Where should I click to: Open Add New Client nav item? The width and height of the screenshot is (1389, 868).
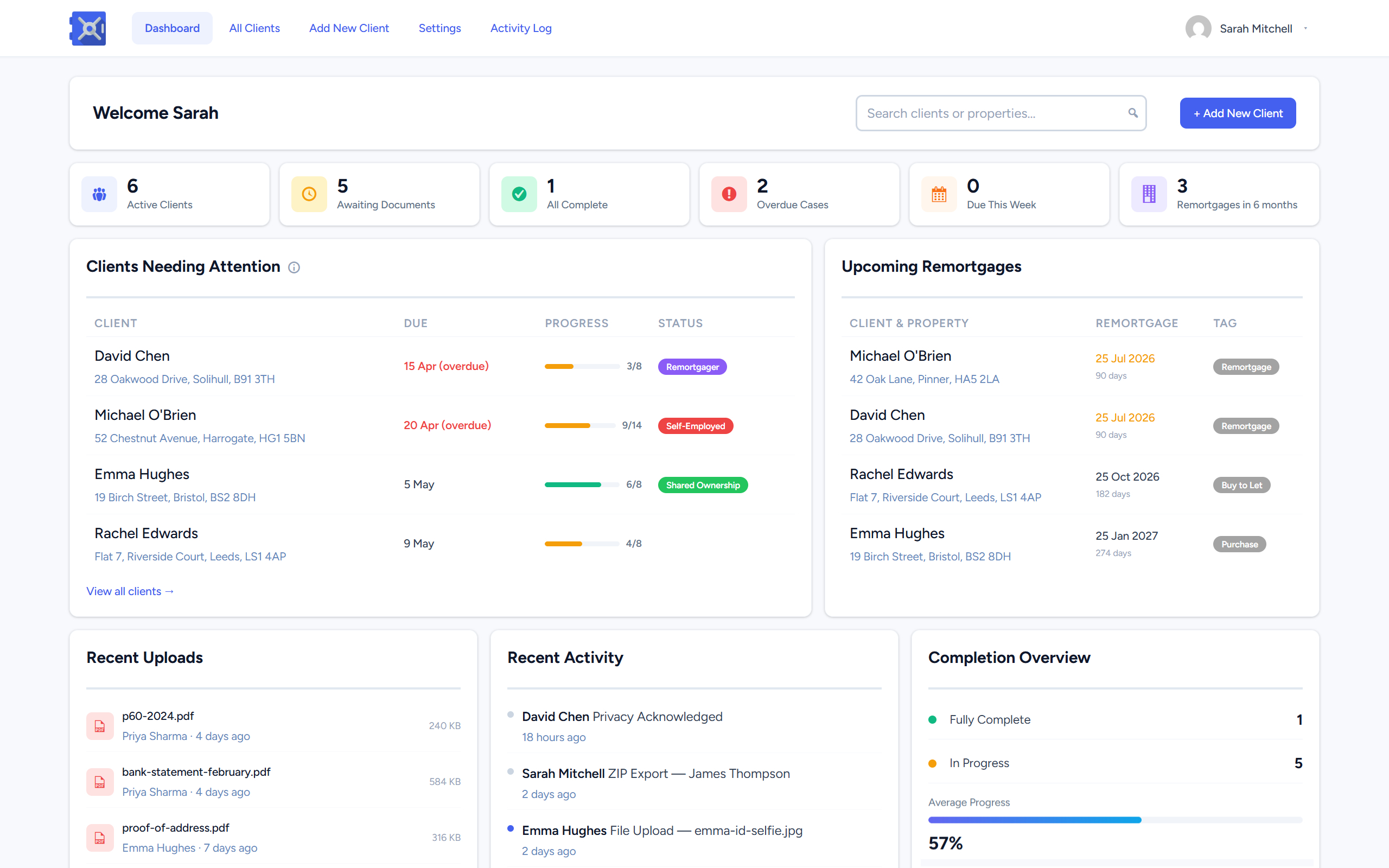349,28
